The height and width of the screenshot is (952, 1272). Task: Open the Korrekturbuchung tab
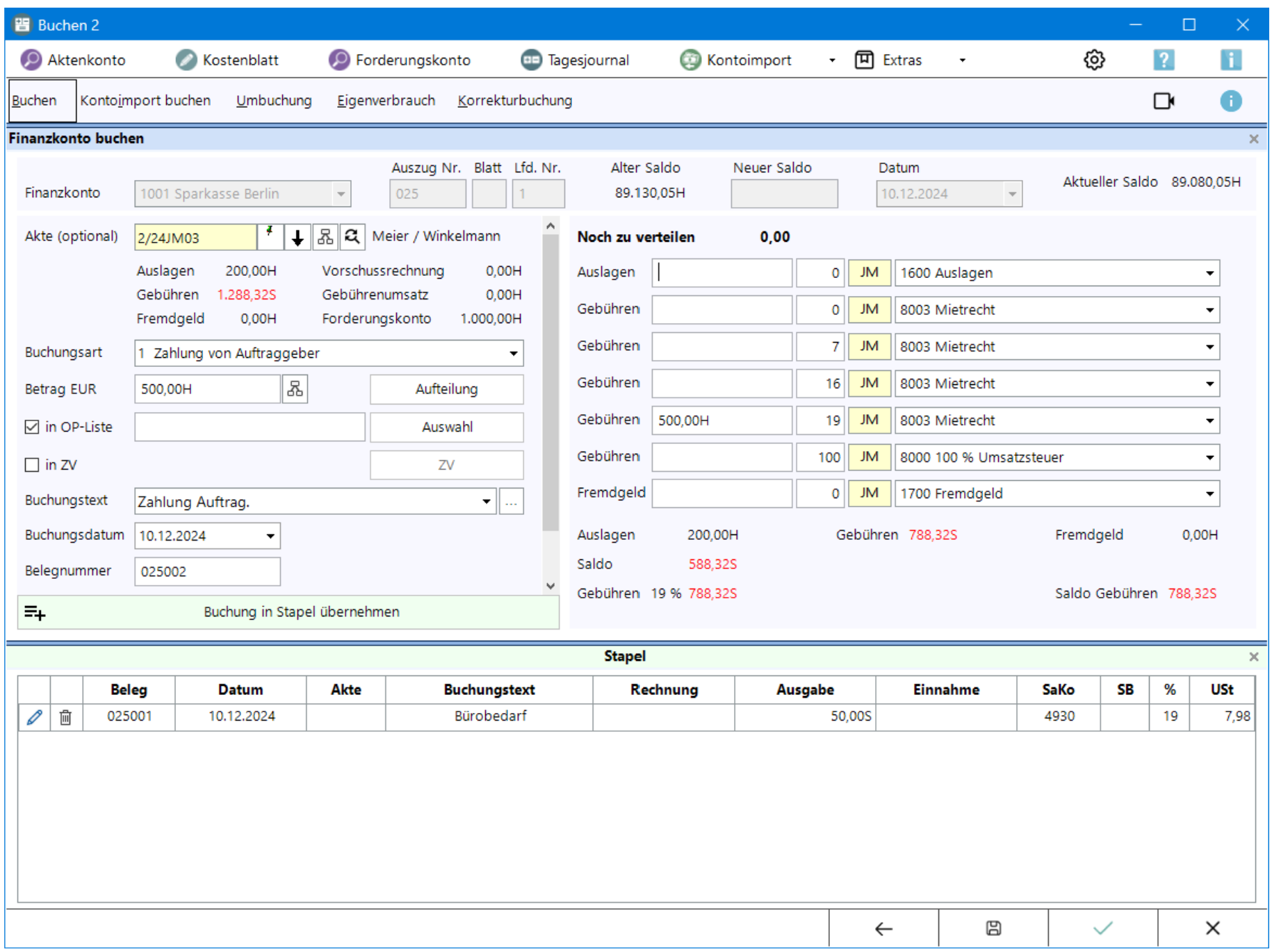(514, 101)
